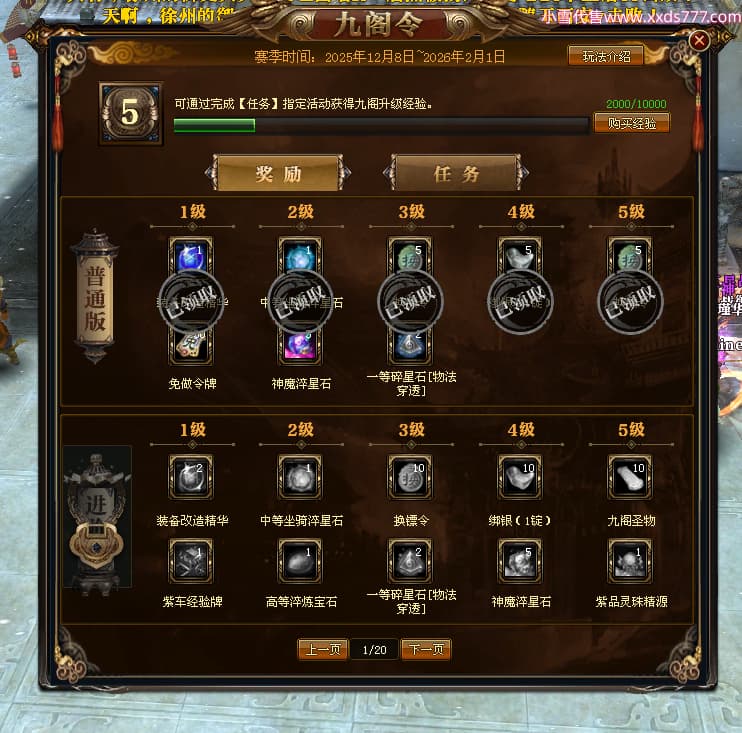Select the 紫品灵珠精源 reward icon
Viewport: 742px width, 733px height.
630,561
